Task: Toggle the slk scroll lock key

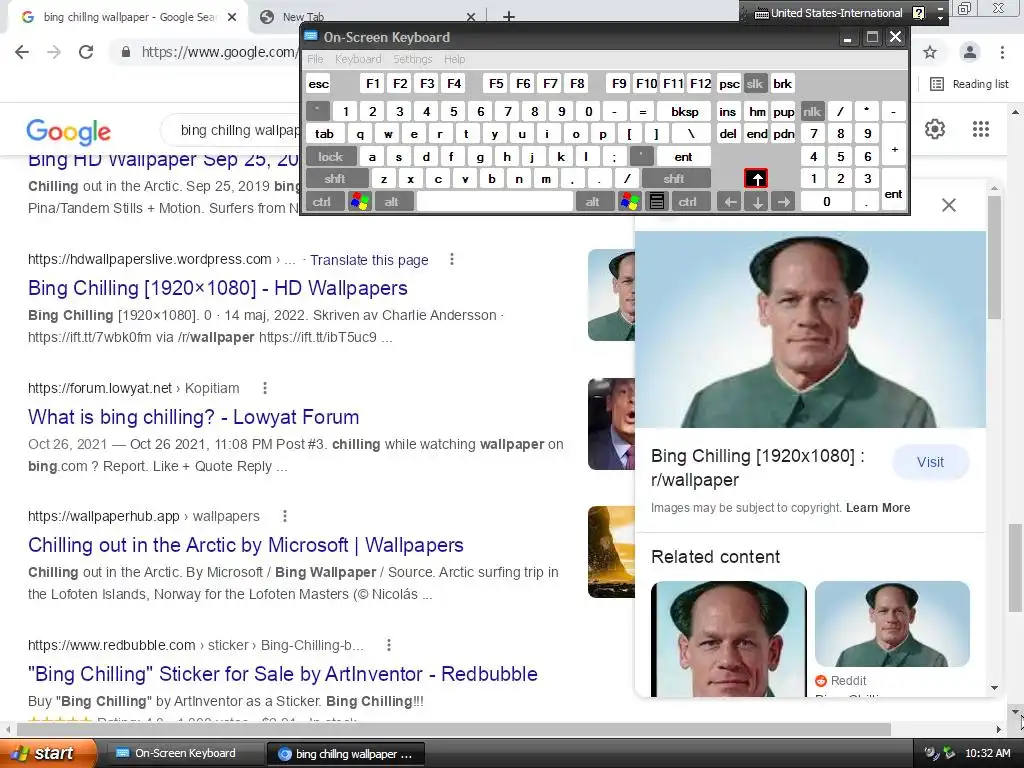Action: pyautogui.click(x=755, y=84)
